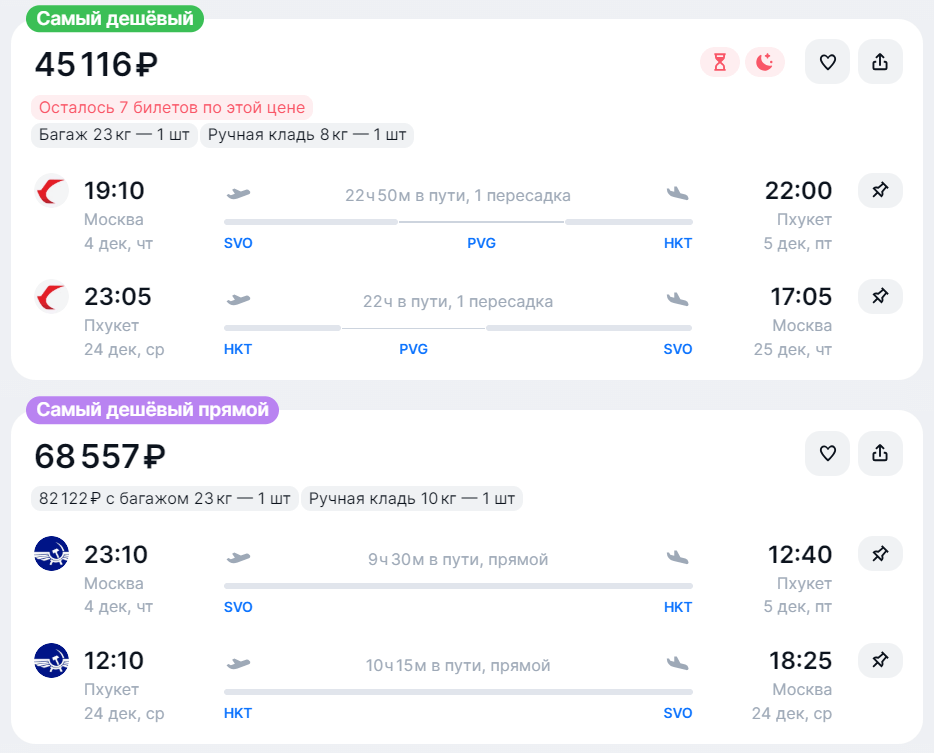Add the 45 116 ₽ ticket to favorites
The height and width of the screenshot is (753, 934).
click(x=827, y=62)
